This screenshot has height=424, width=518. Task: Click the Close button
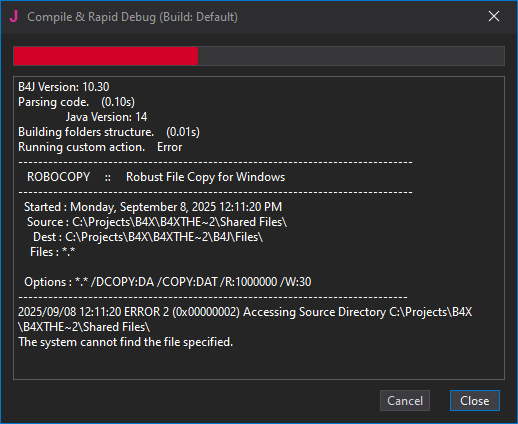pyautogui.click(x=475, y=401)
